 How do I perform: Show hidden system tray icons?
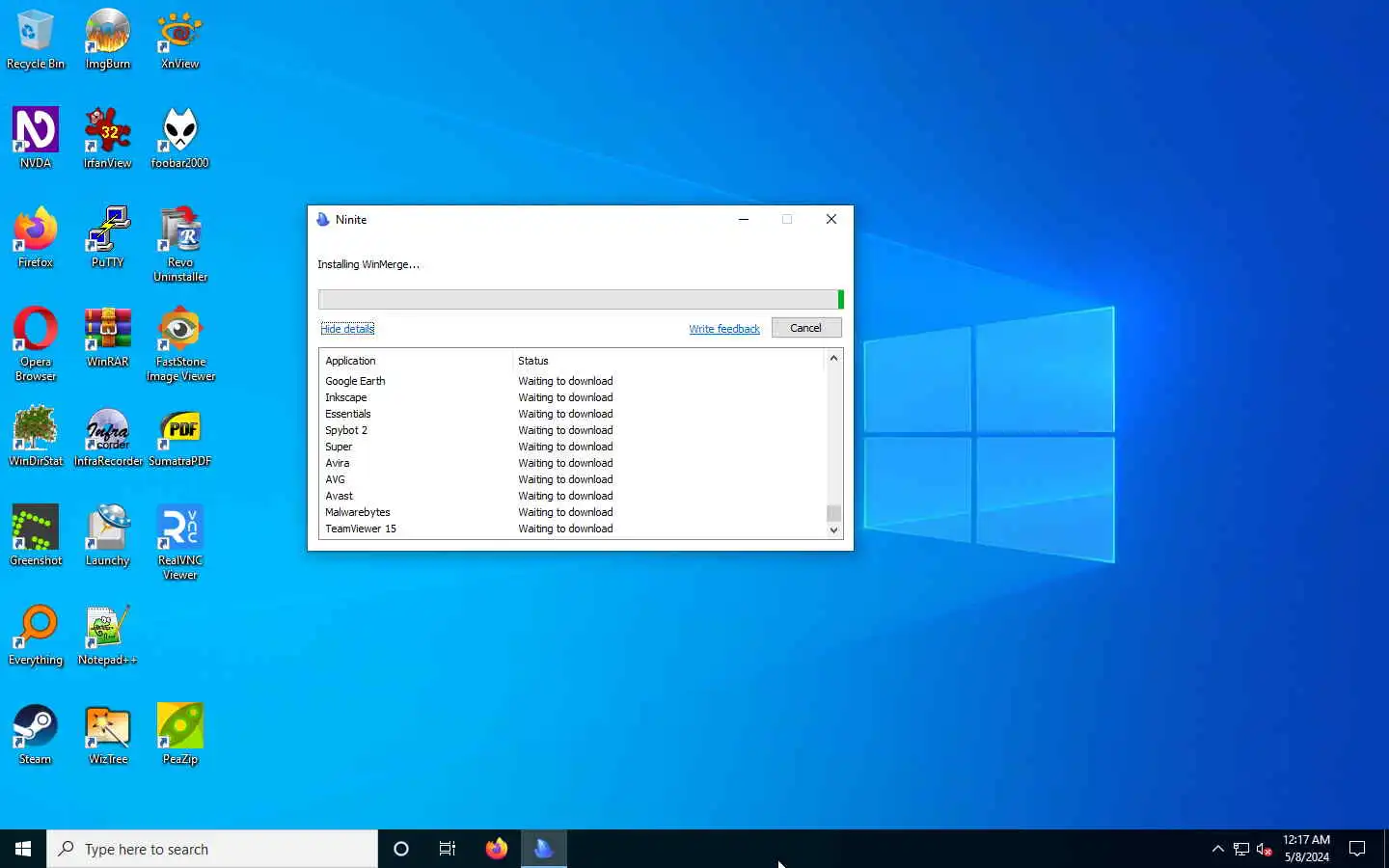point(1218,849)
